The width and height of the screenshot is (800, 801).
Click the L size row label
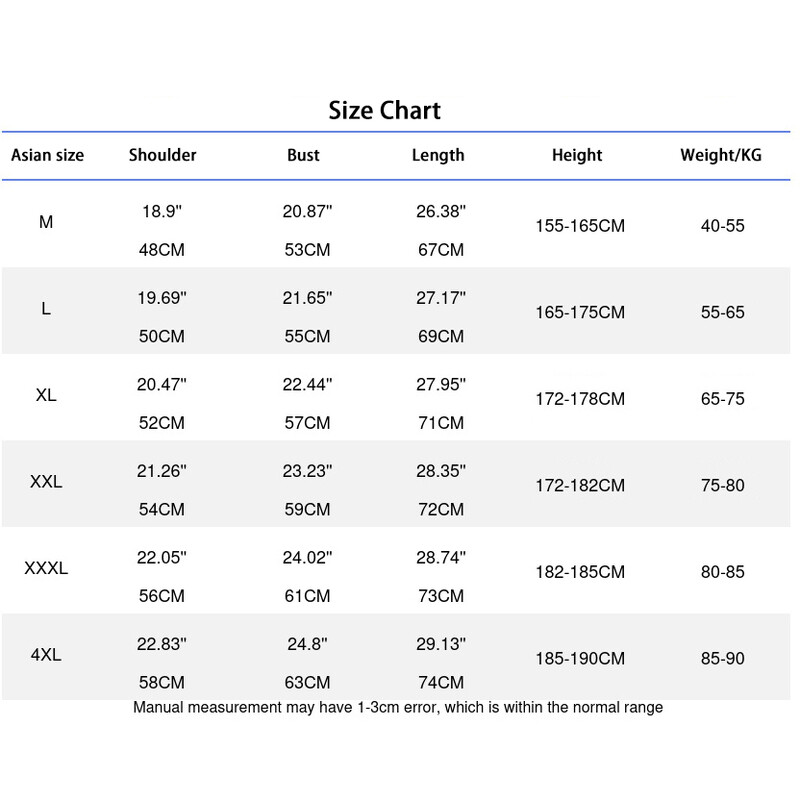[46, 309]
